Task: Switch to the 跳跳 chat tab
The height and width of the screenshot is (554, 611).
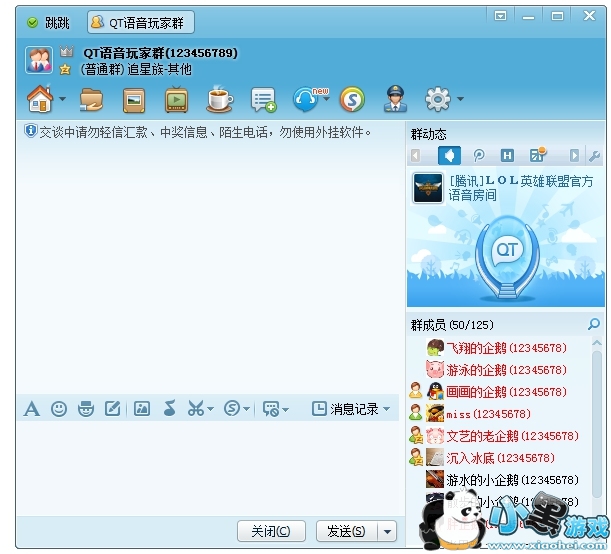Action: (x=48, y=23)
